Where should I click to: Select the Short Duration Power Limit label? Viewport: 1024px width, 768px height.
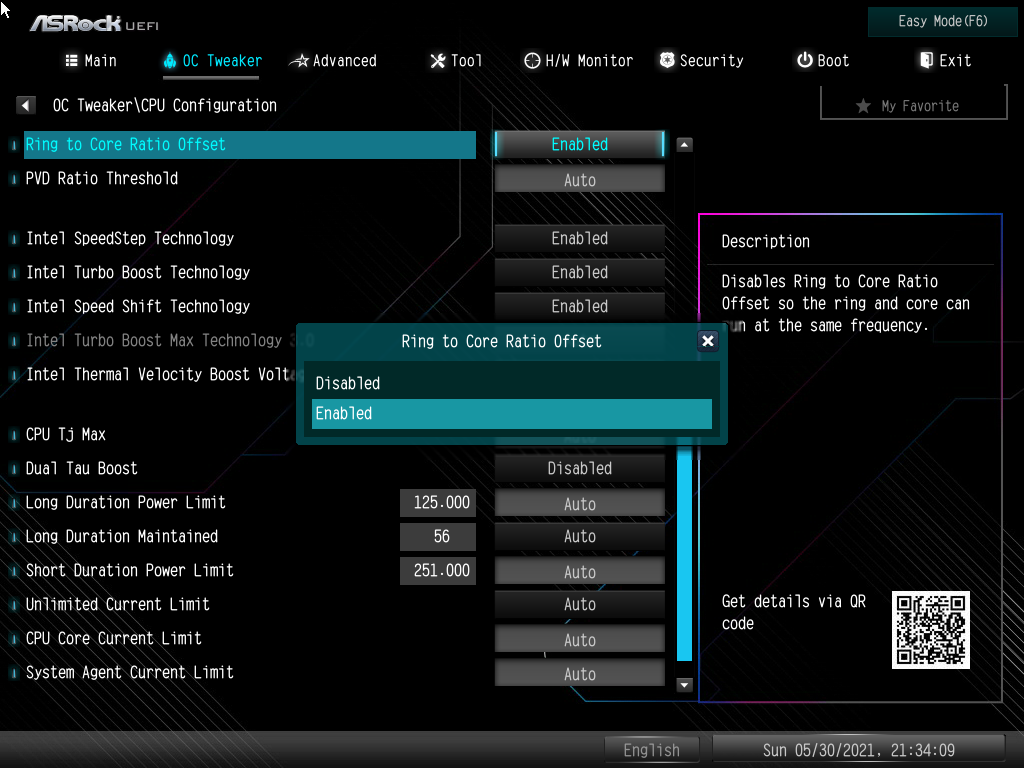click(x=129, y=570)
